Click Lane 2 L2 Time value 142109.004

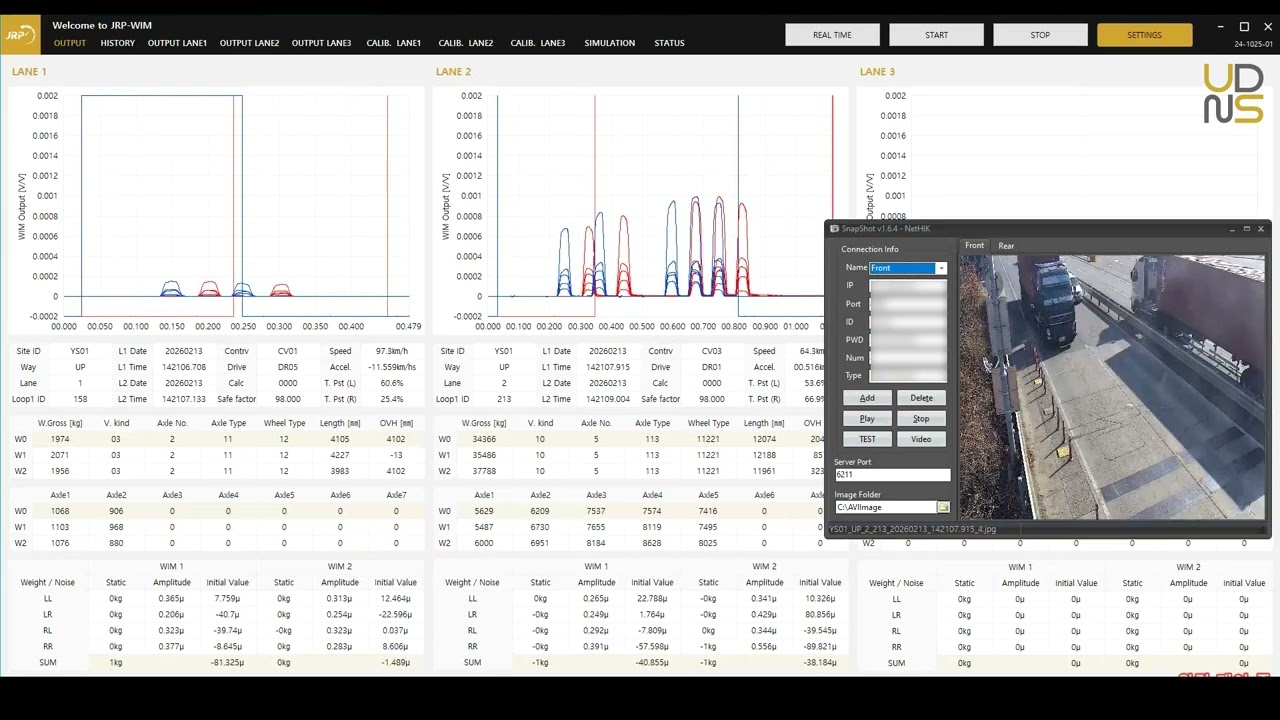click(607, 399)
